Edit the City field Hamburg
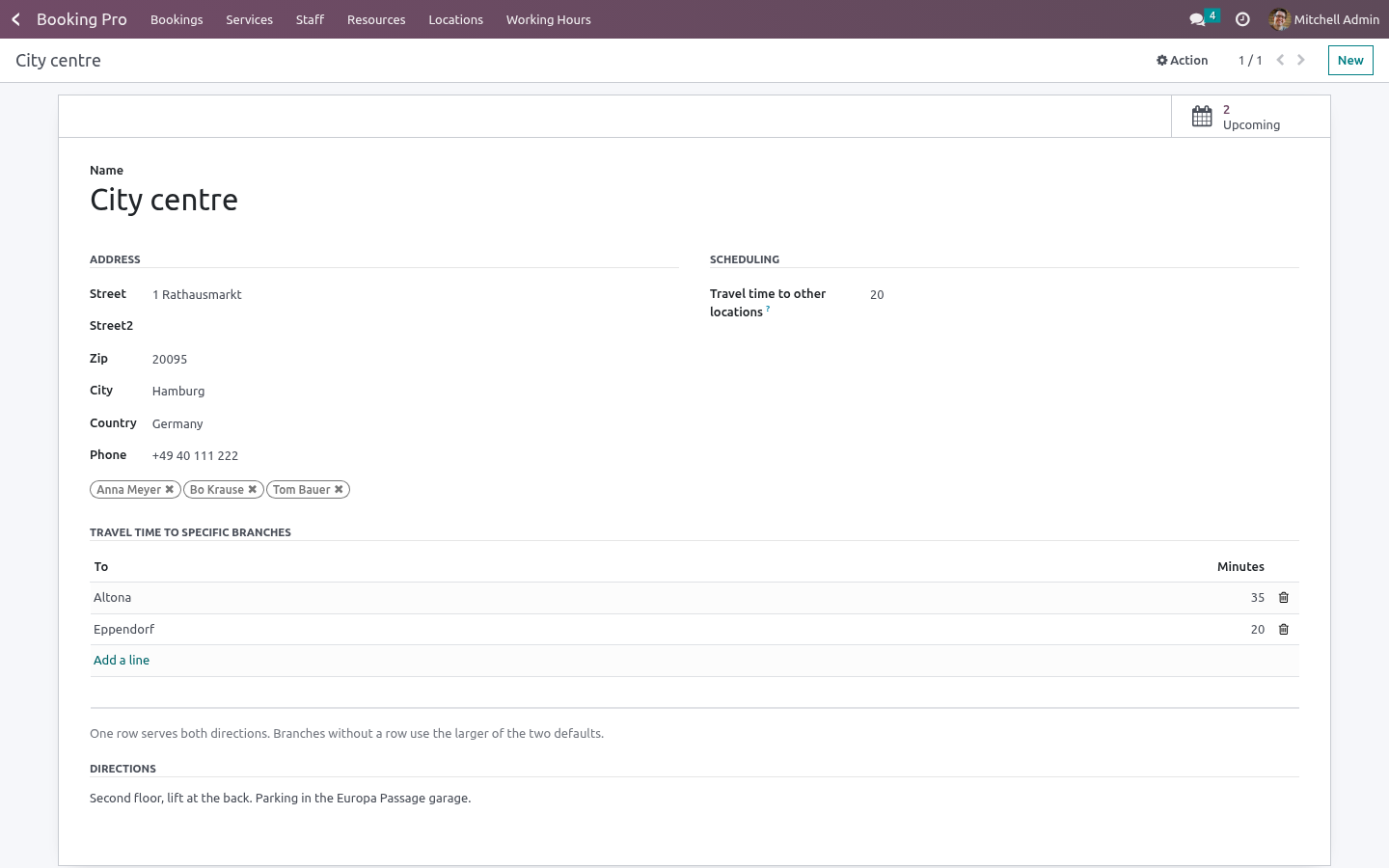1389x868 pixels. pos(415,392)
